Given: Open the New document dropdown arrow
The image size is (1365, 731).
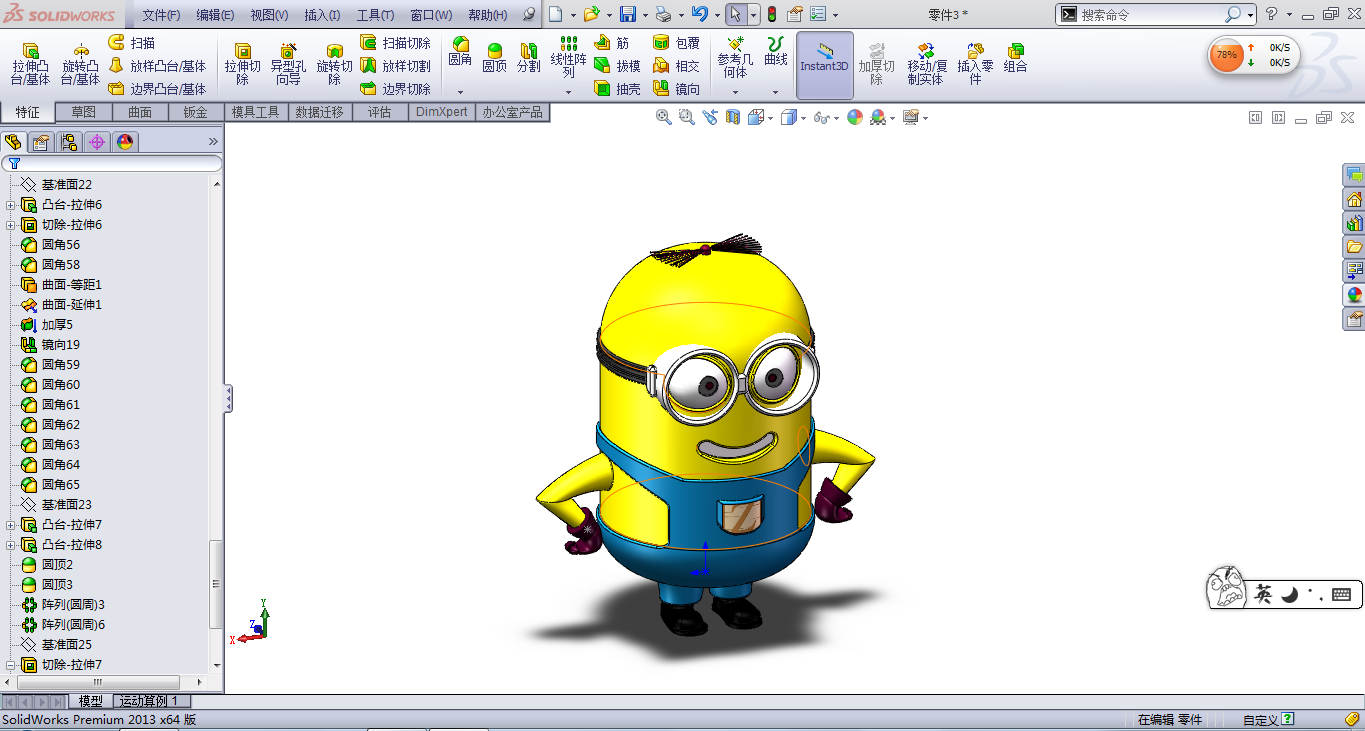Looking at the screenshot, I should point(573,15).
